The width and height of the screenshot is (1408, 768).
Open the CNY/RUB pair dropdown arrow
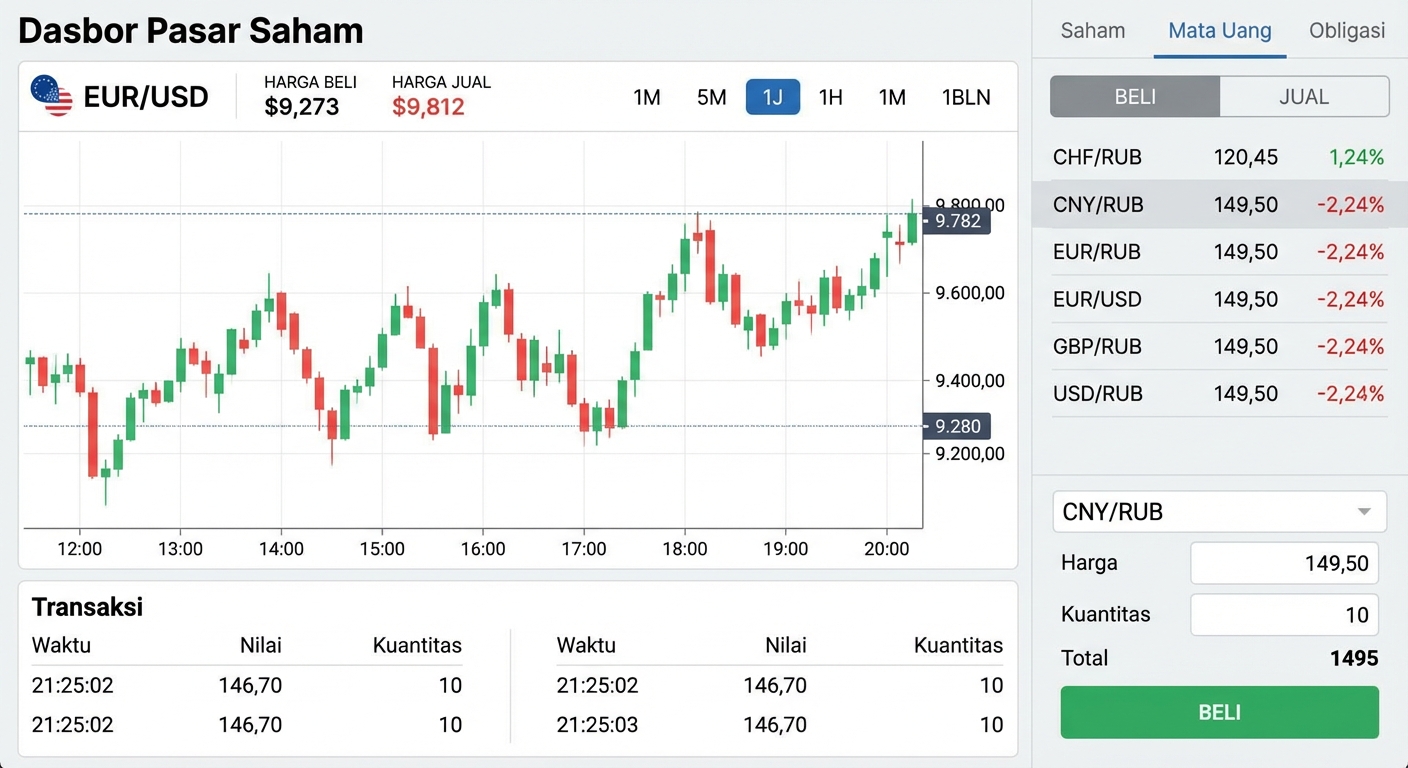1364,512
